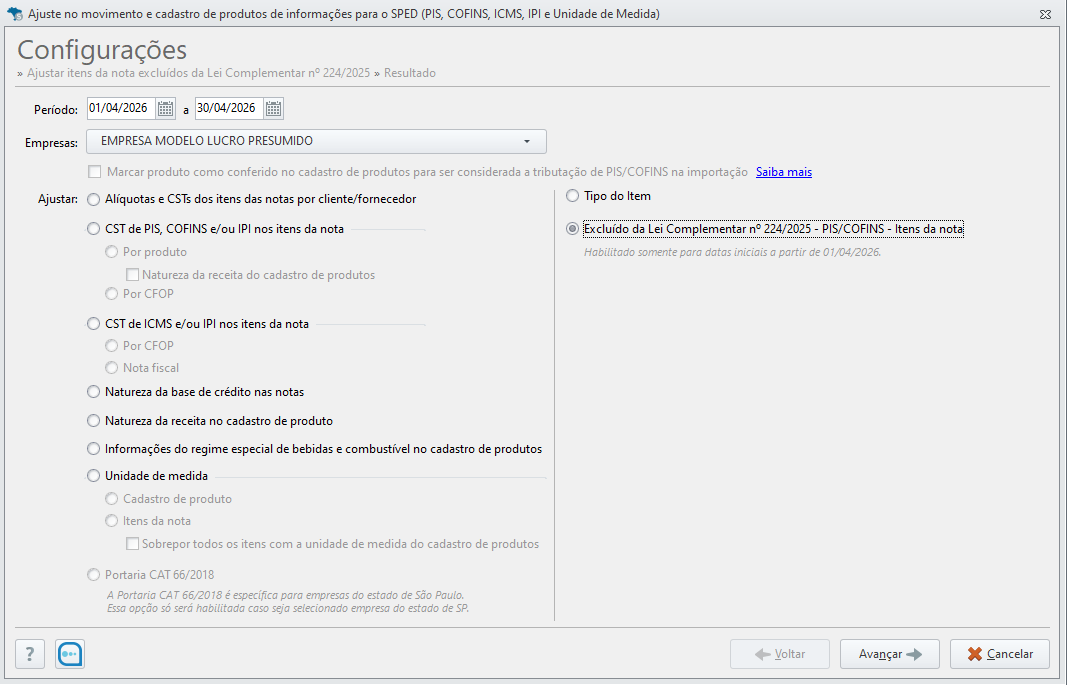Click the application icon in title bar
Image resolution: width=1067 pixels, height=685 pixels.
(14, 14)
